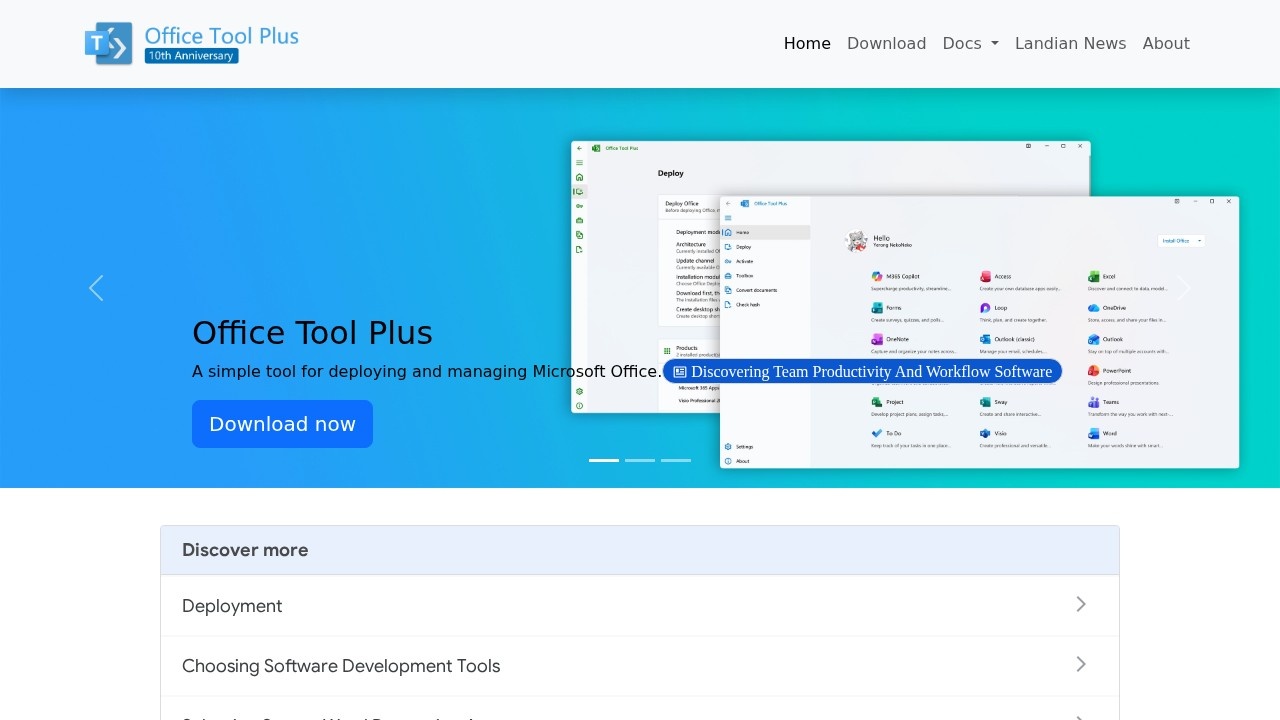Select the third carousel indicator

[676, 460]
